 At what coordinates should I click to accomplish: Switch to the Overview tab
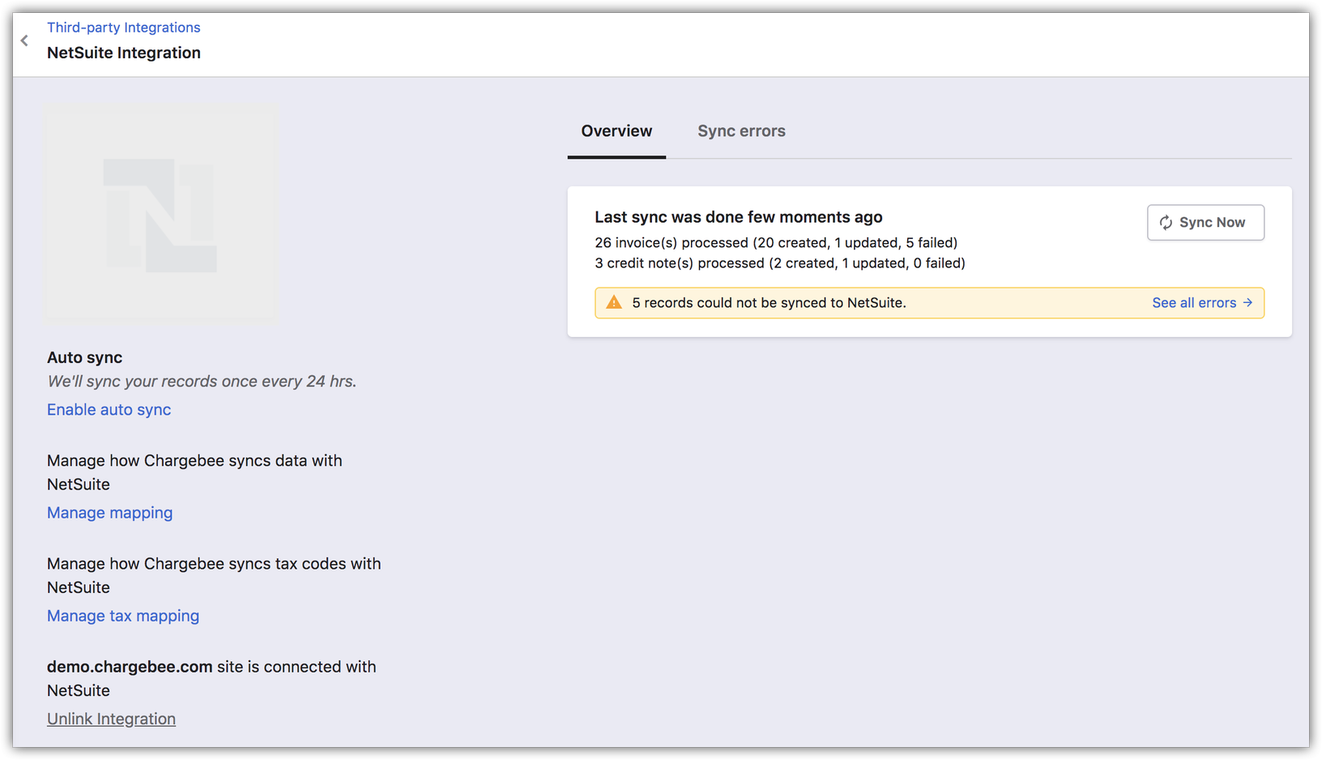[x=616, y=131]
